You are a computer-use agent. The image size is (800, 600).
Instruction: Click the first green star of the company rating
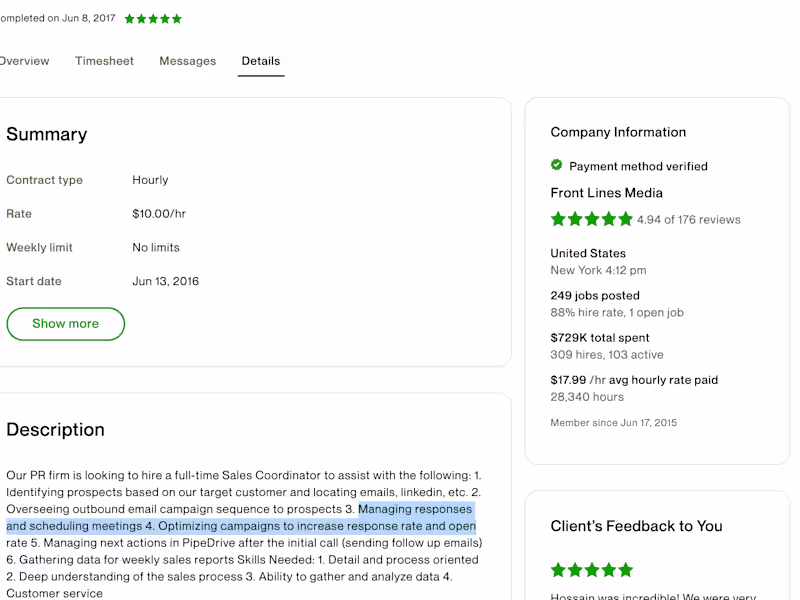[x=558, y=219]
